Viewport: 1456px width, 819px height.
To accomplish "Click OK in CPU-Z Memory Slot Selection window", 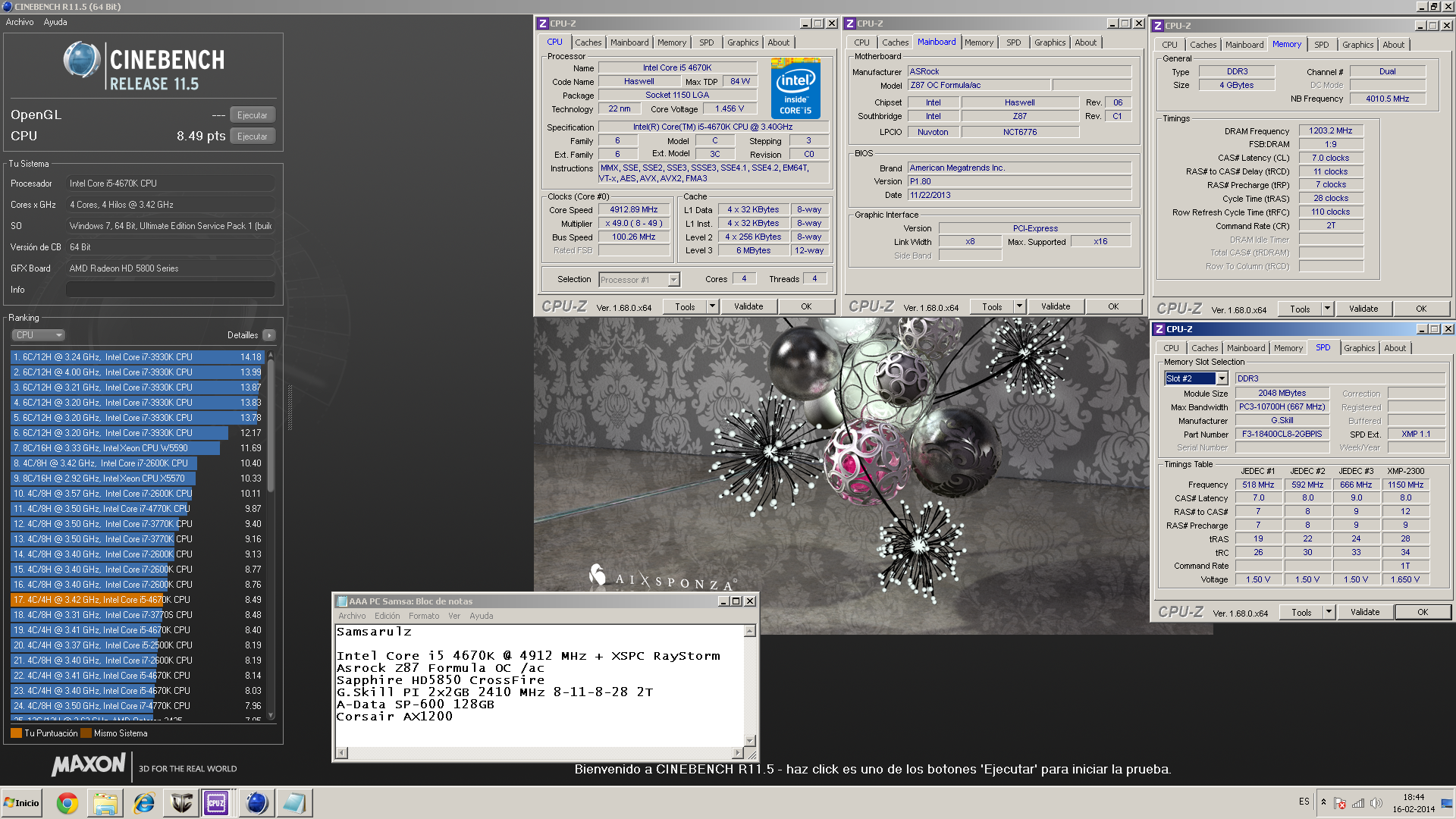I will pos(1423,612).
